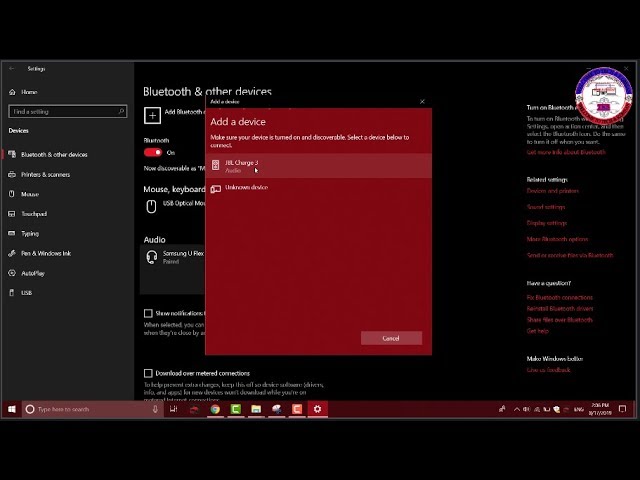Go back using the Settings back arrow

click(x=12, y=69)
